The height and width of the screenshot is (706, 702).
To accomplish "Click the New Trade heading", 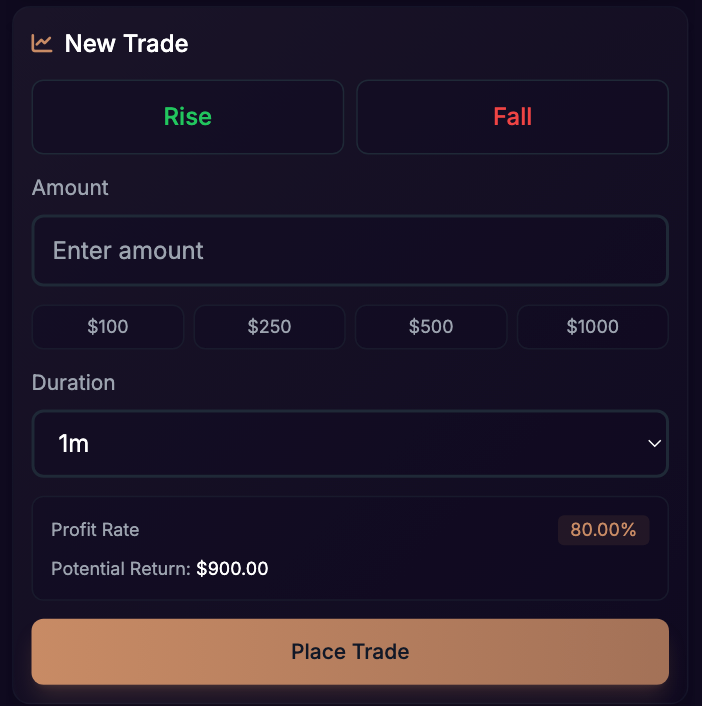I will click(x=126, y=44).
